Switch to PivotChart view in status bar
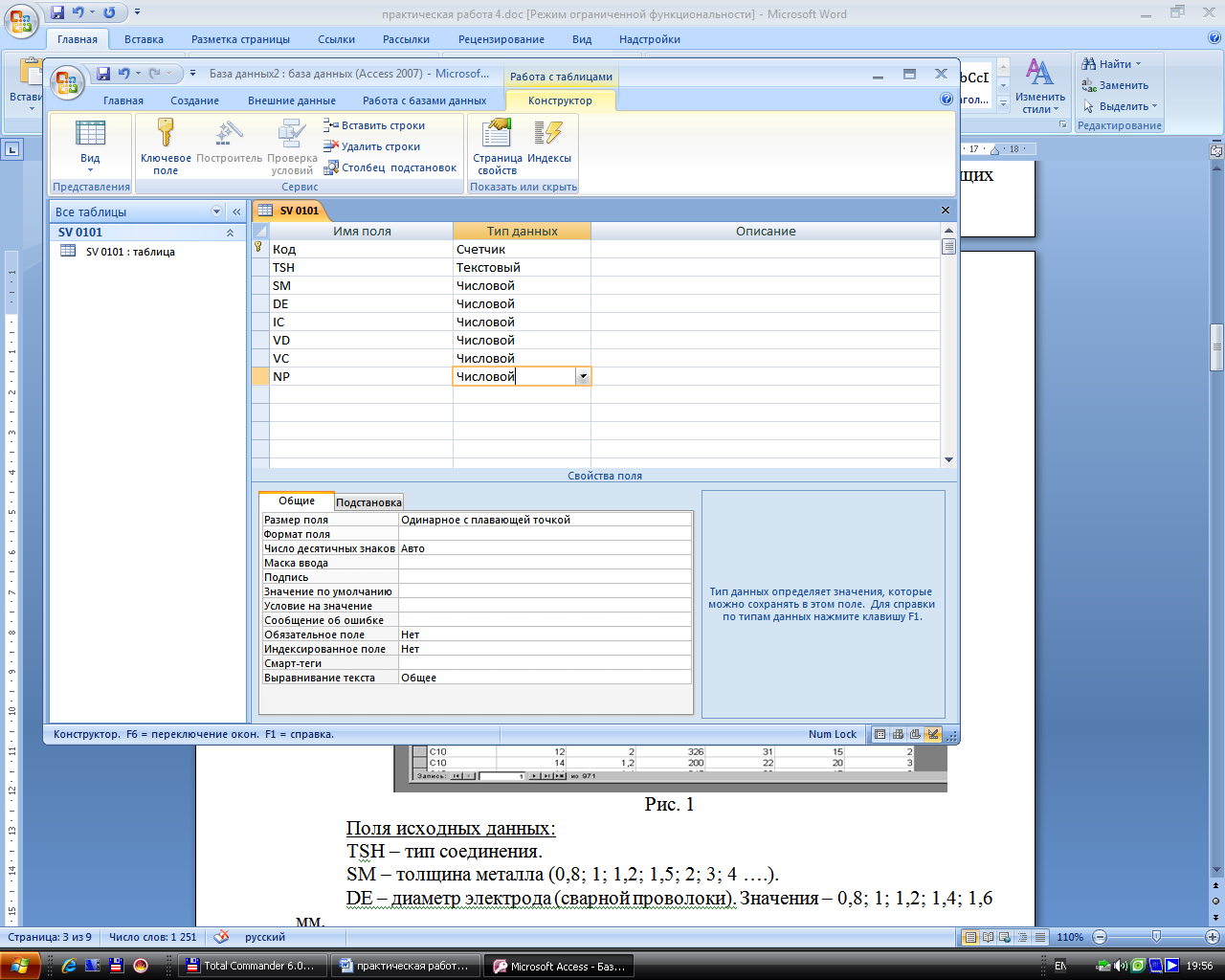This screenshot has width=1225, height=980. point(915,734)
